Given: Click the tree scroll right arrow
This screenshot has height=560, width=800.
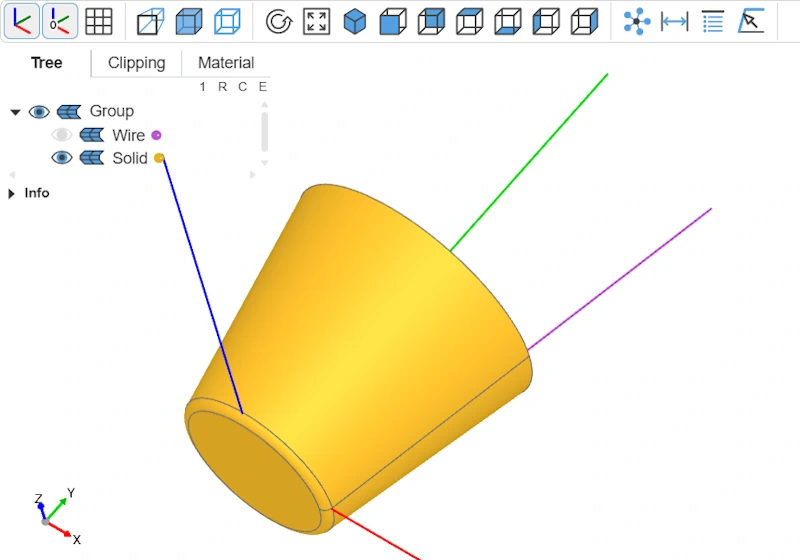Looking at the screenshot, I should pyautogui.click(x=253, y=175).
